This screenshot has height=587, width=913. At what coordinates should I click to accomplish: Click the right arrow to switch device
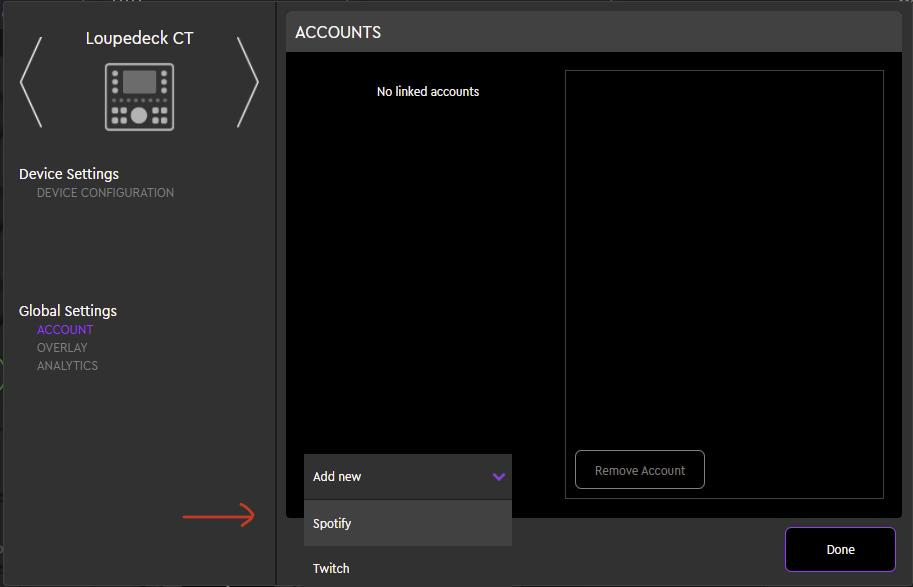(247, 83)
